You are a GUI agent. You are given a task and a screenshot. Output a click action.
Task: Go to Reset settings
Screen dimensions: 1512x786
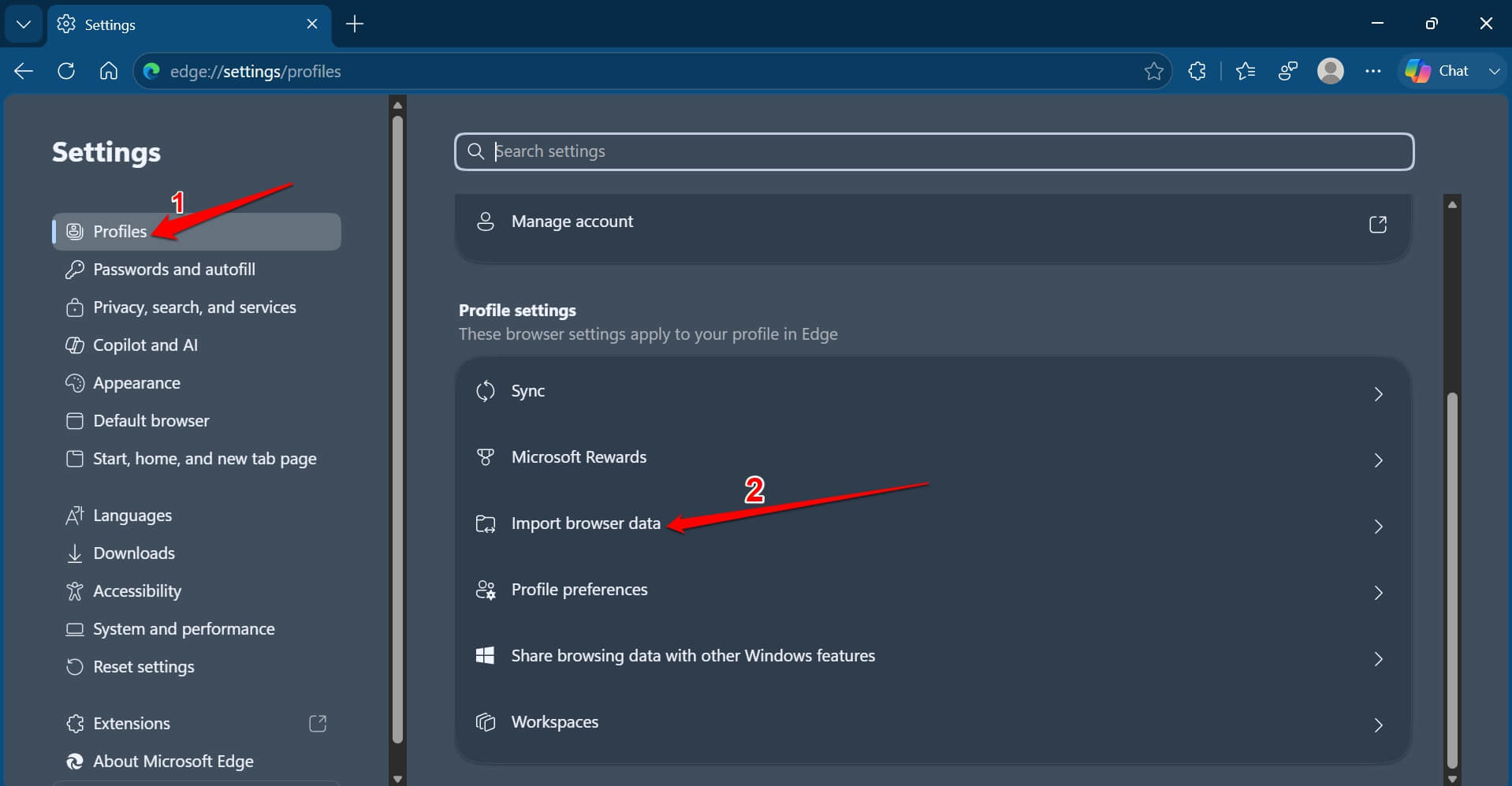pyautogui.click(x=196, y=667)
